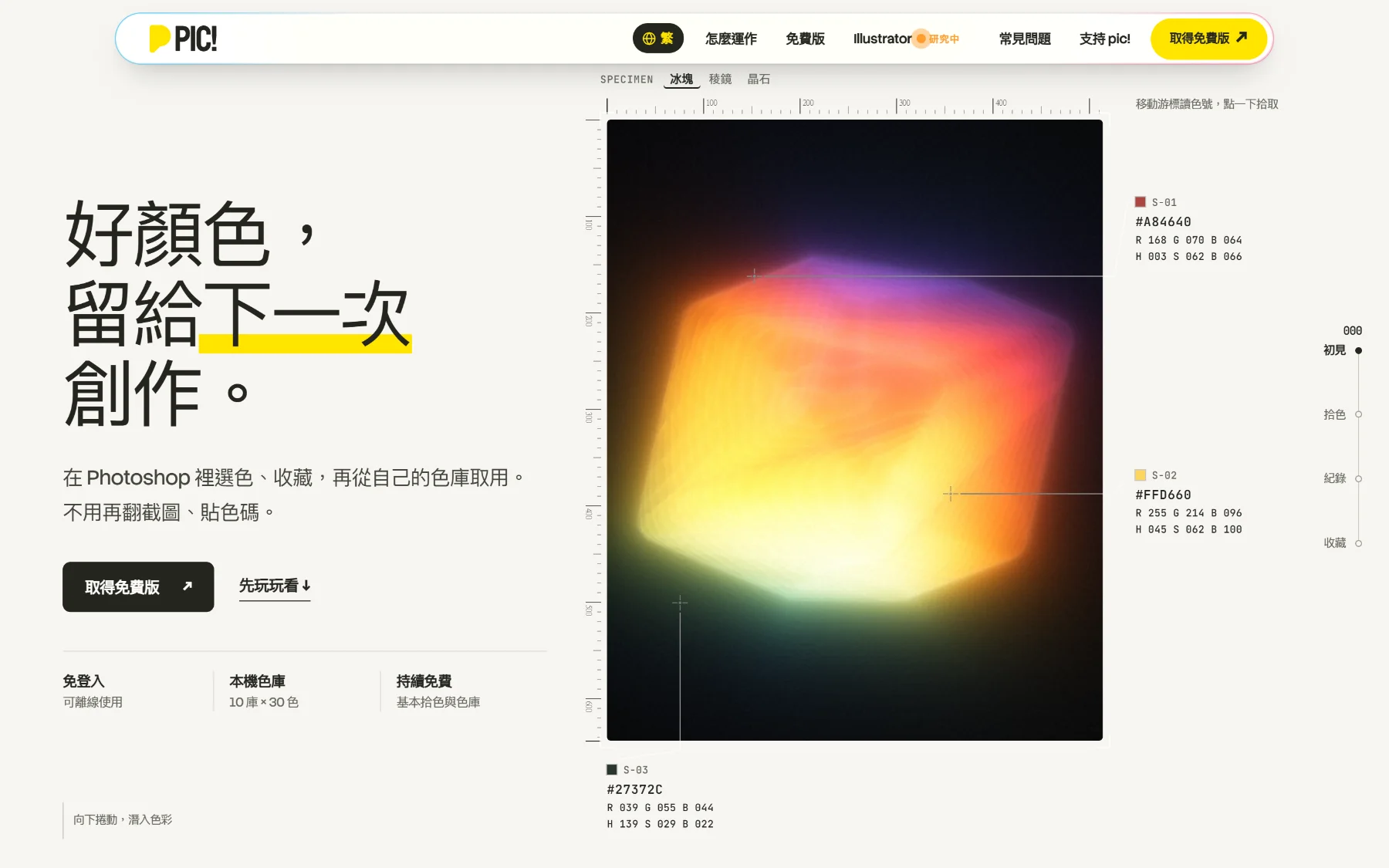The width and height of the screenshot is (1389, 868).
Task: Switch to the 稜鏡 specimen tab
Action: (720, 79)
